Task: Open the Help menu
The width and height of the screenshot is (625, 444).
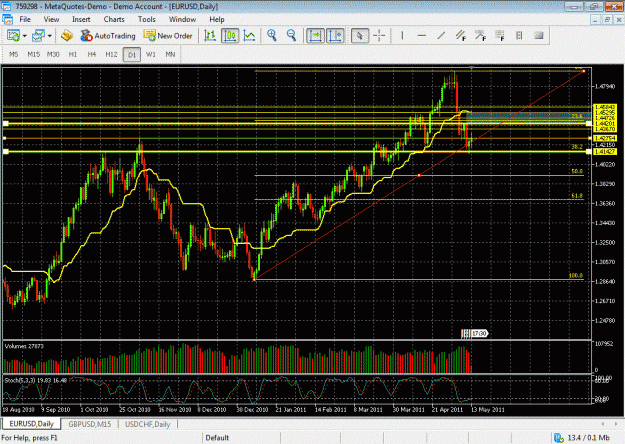Action: (217, 19)
